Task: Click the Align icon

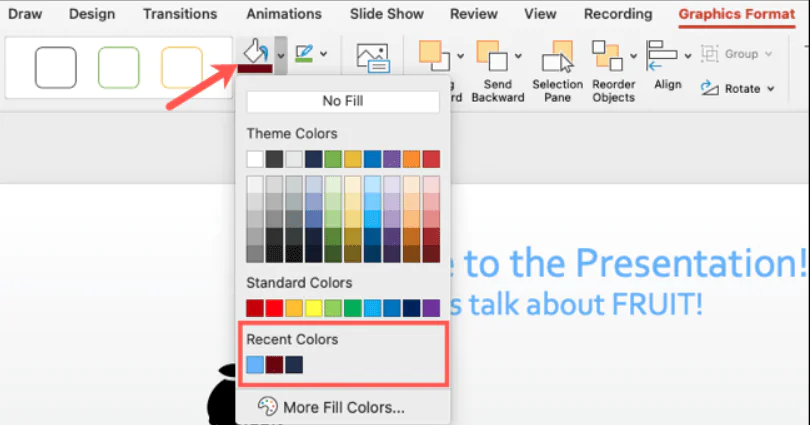Action: (662, 55)
